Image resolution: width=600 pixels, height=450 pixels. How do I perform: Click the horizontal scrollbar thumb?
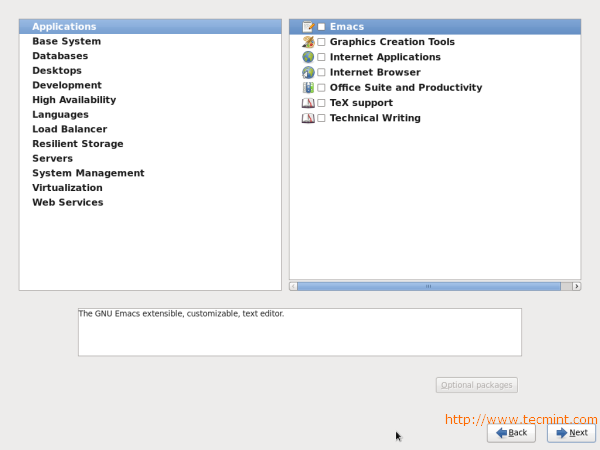(429, 286)
